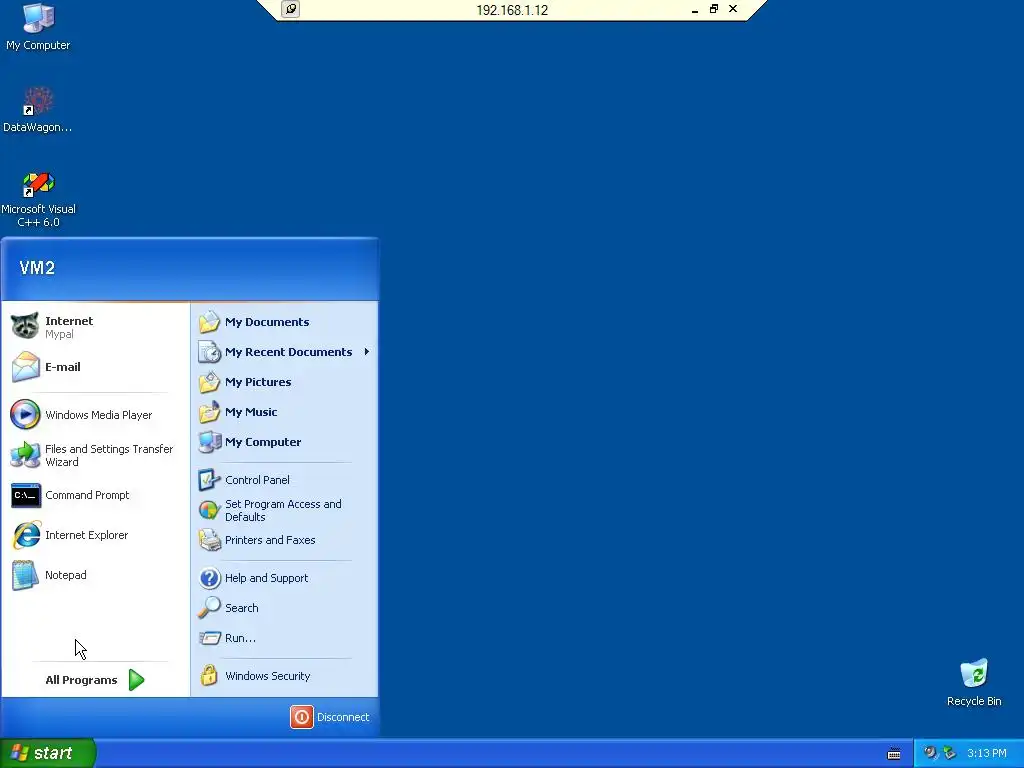Screen dimensions: 1024x768
Task: Click the first system tray icon
Action: click(x=930, y=753)
